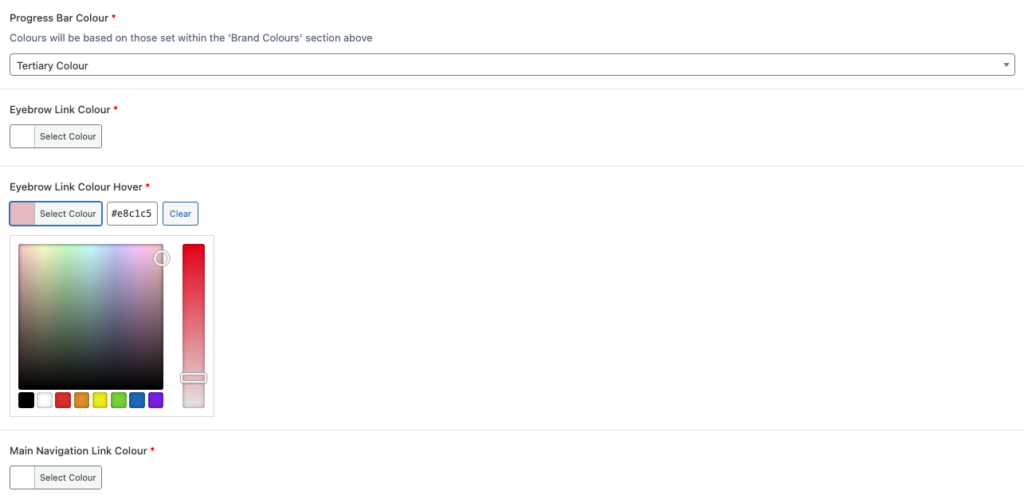Click the white preview swatch for Eyebrow Link Colour
Screen dimensions: 1024x499
(x=22, y=136)
